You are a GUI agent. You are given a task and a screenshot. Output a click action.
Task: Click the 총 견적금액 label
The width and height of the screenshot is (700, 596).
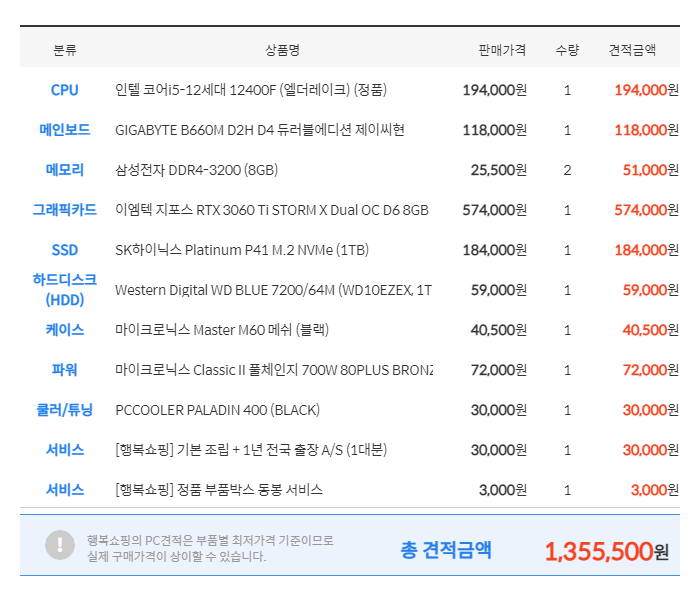pyautogui.click(x=446, y=550)
